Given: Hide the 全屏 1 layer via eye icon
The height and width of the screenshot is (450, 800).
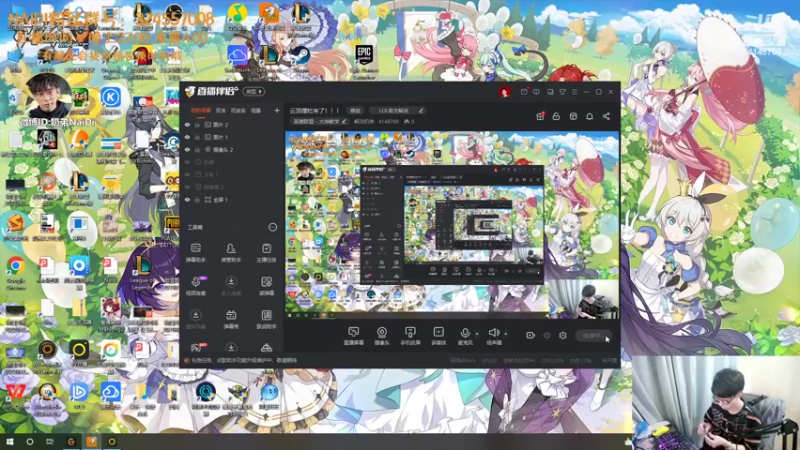Looking at the screenshot, I should (x=187, y=199).
